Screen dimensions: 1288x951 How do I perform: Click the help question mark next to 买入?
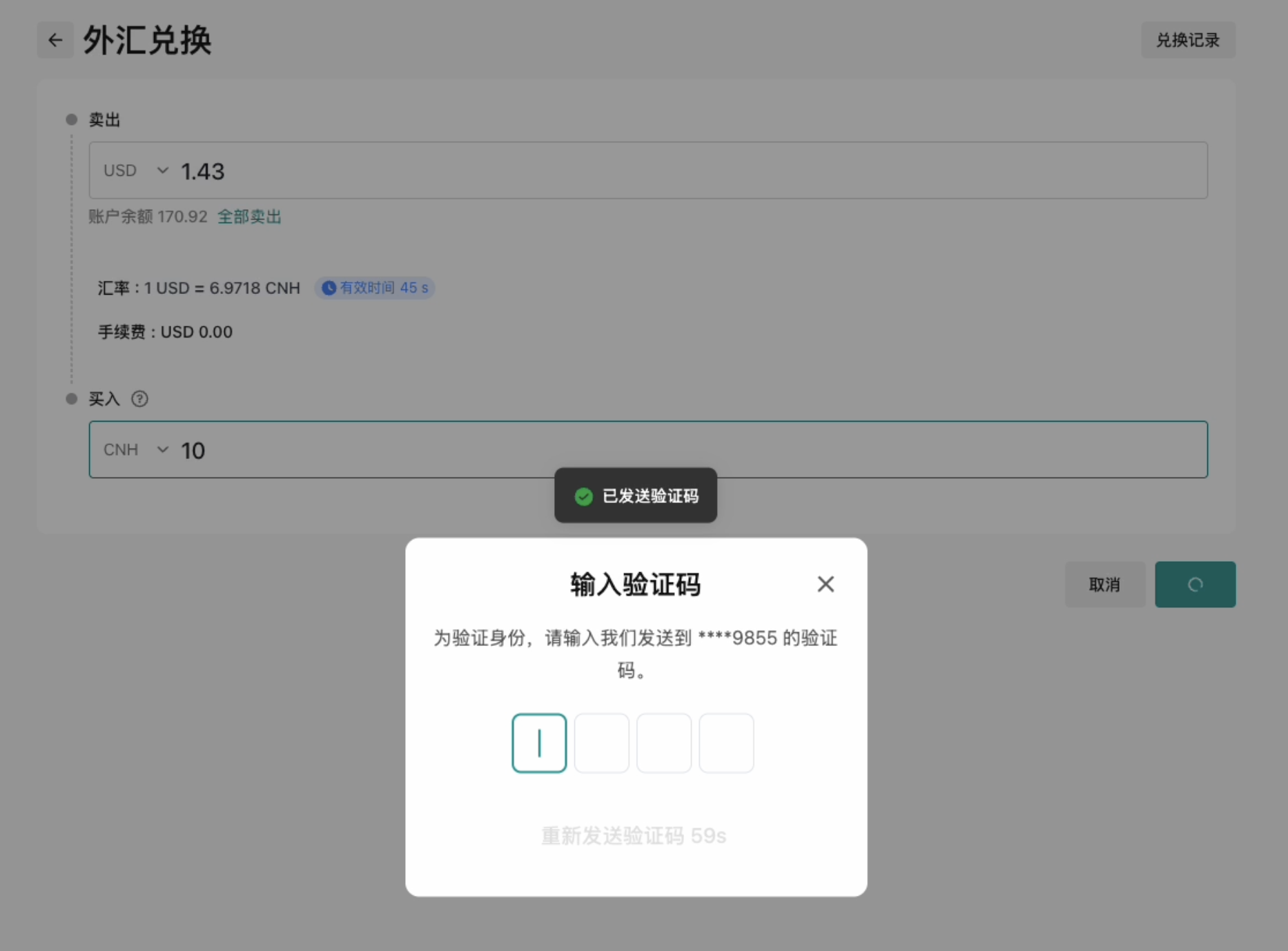[139, 399]
